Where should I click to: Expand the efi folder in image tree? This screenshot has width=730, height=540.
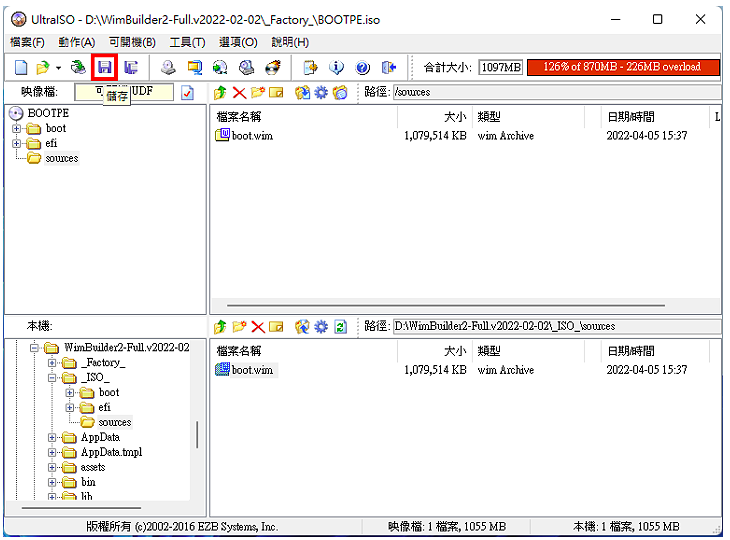(x=17, y=143)
